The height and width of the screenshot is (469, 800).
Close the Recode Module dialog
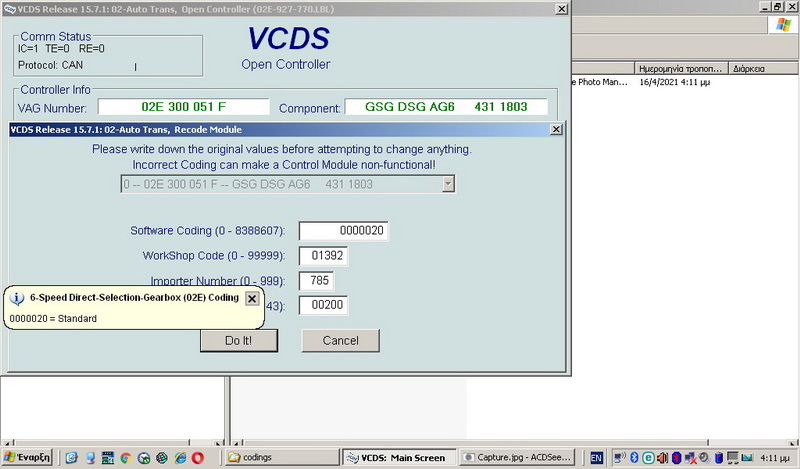coord(556,130)
